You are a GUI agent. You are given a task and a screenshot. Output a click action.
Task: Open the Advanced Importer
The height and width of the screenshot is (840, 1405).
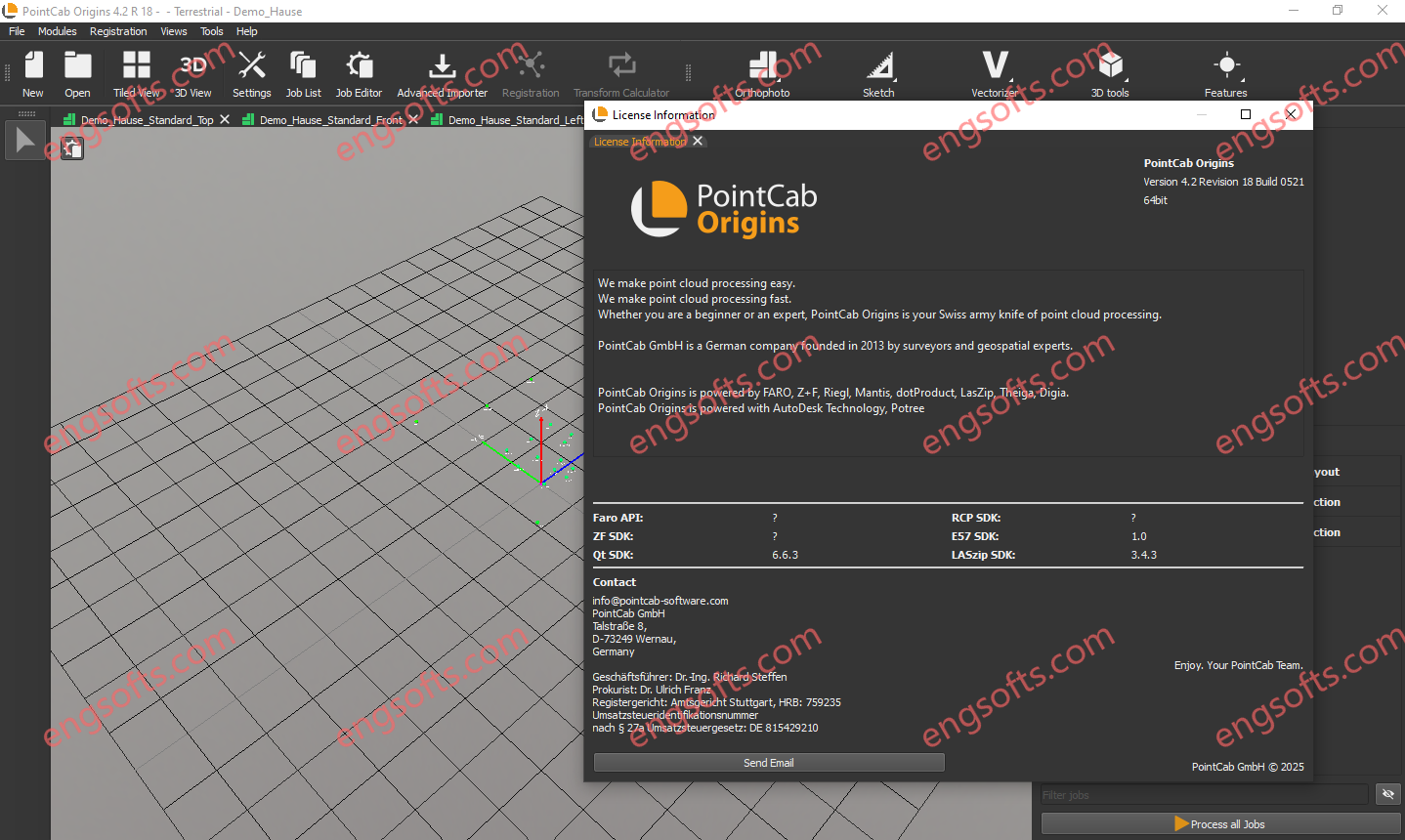pos(442,73)
